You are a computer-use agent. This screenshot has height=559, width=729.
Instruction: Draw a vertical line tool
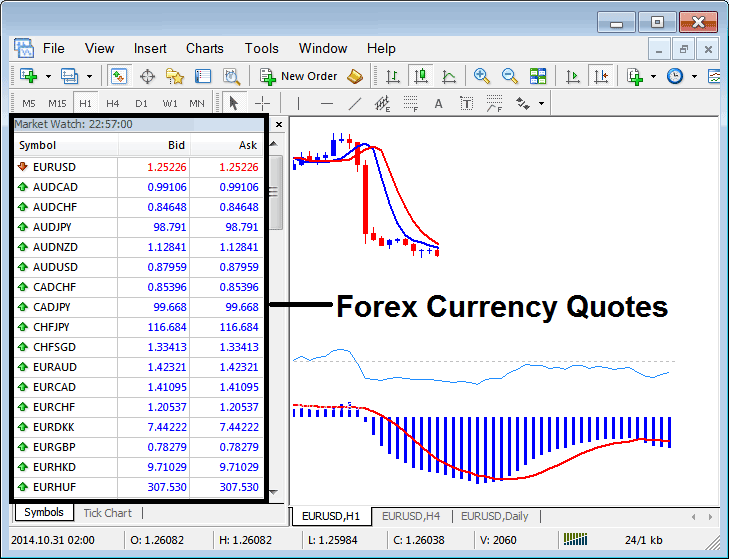[297, 103]
